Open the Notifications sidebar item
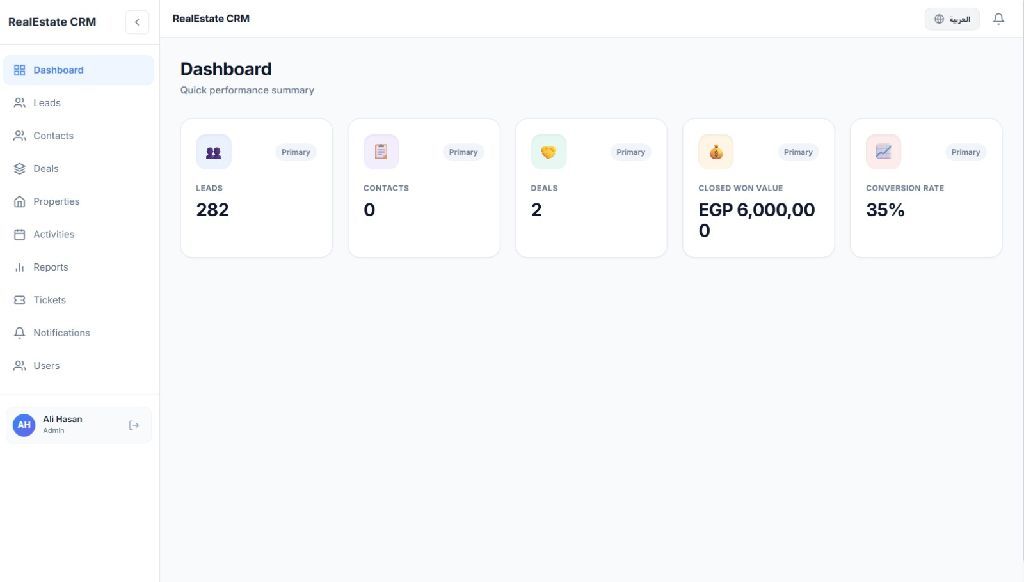This screenshot has width=1024, height=582. [78, 332]
